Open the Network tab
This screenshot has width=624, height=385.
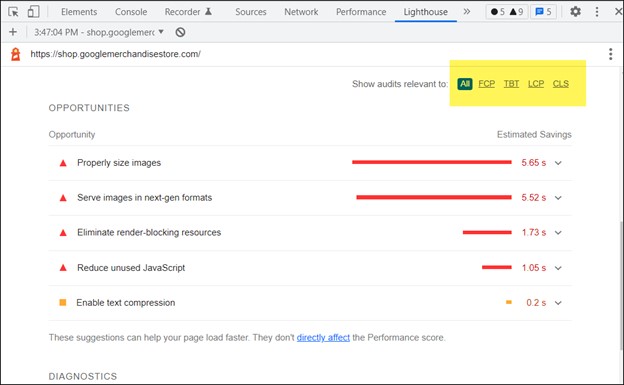point(301,12)
